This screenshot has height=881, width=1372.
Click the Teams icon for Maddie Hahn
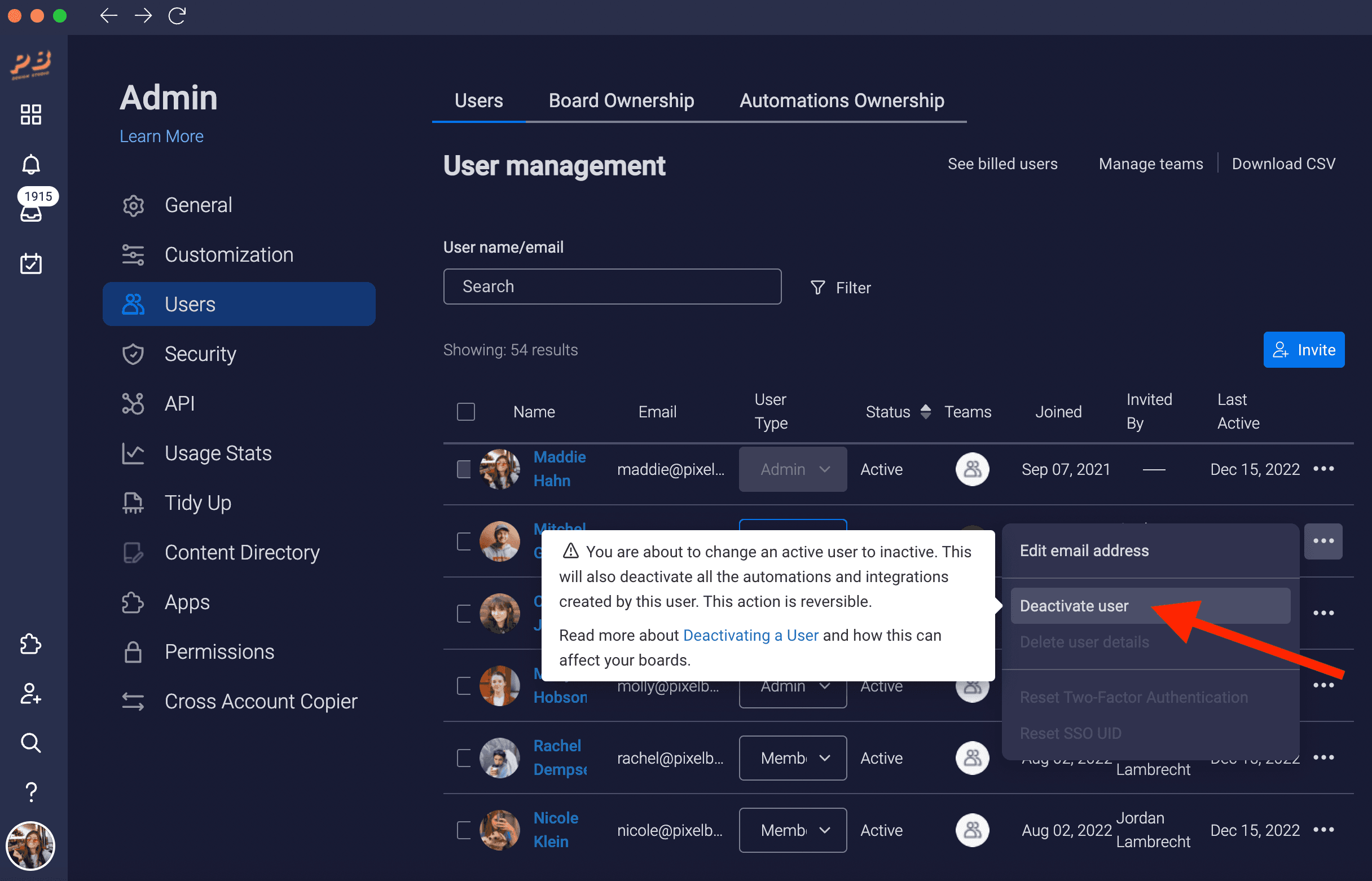972,469
